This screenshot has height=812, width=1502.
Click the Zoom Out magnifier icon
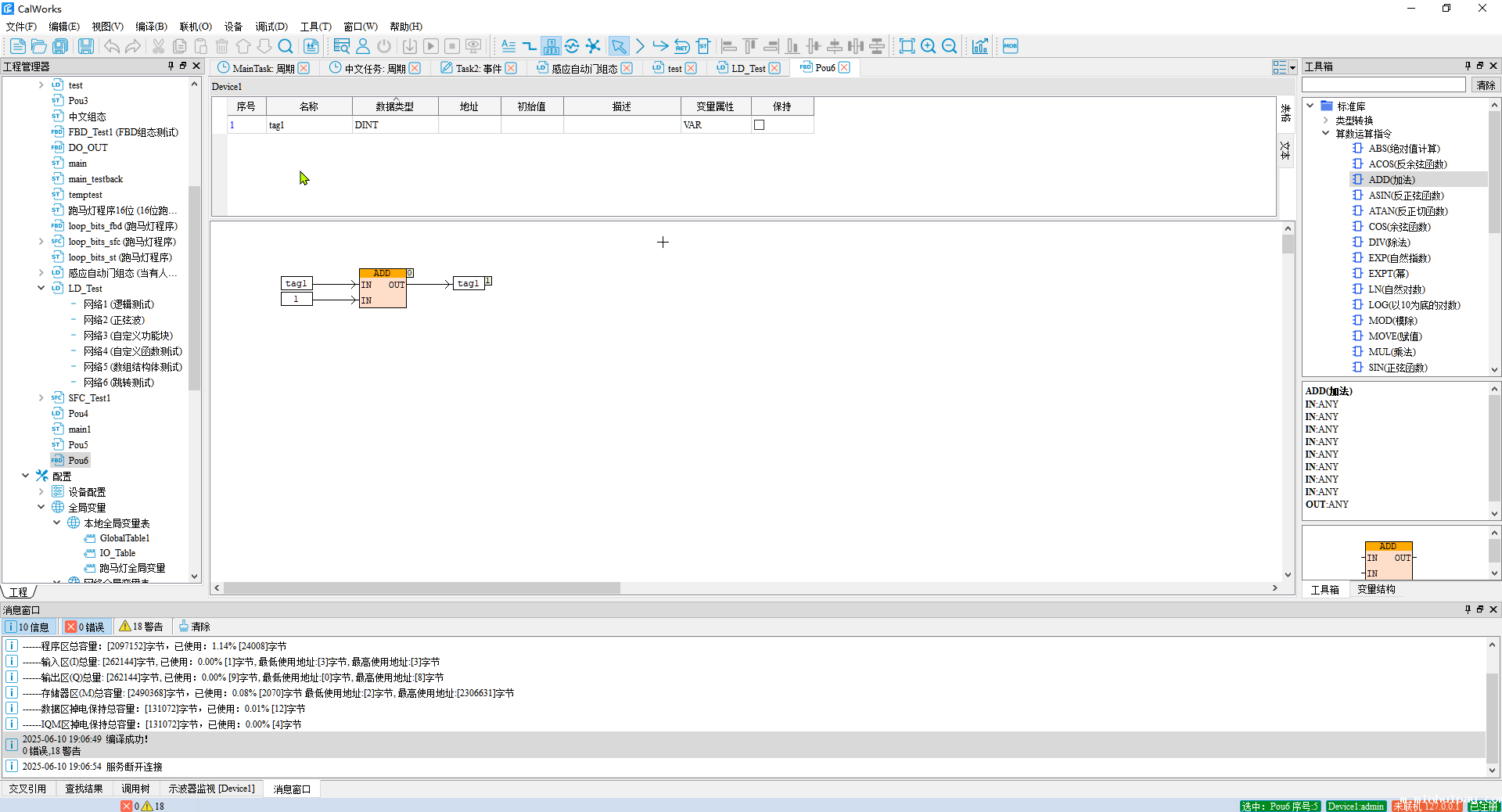(x=949, y=46)
